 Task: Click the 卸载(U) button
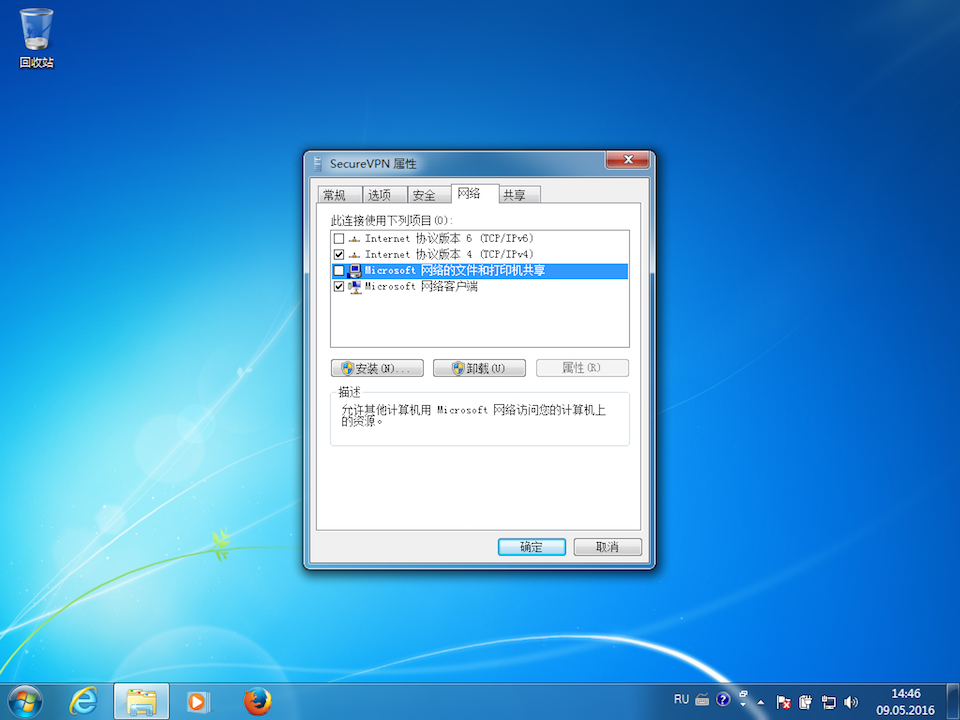coord(479,368)
